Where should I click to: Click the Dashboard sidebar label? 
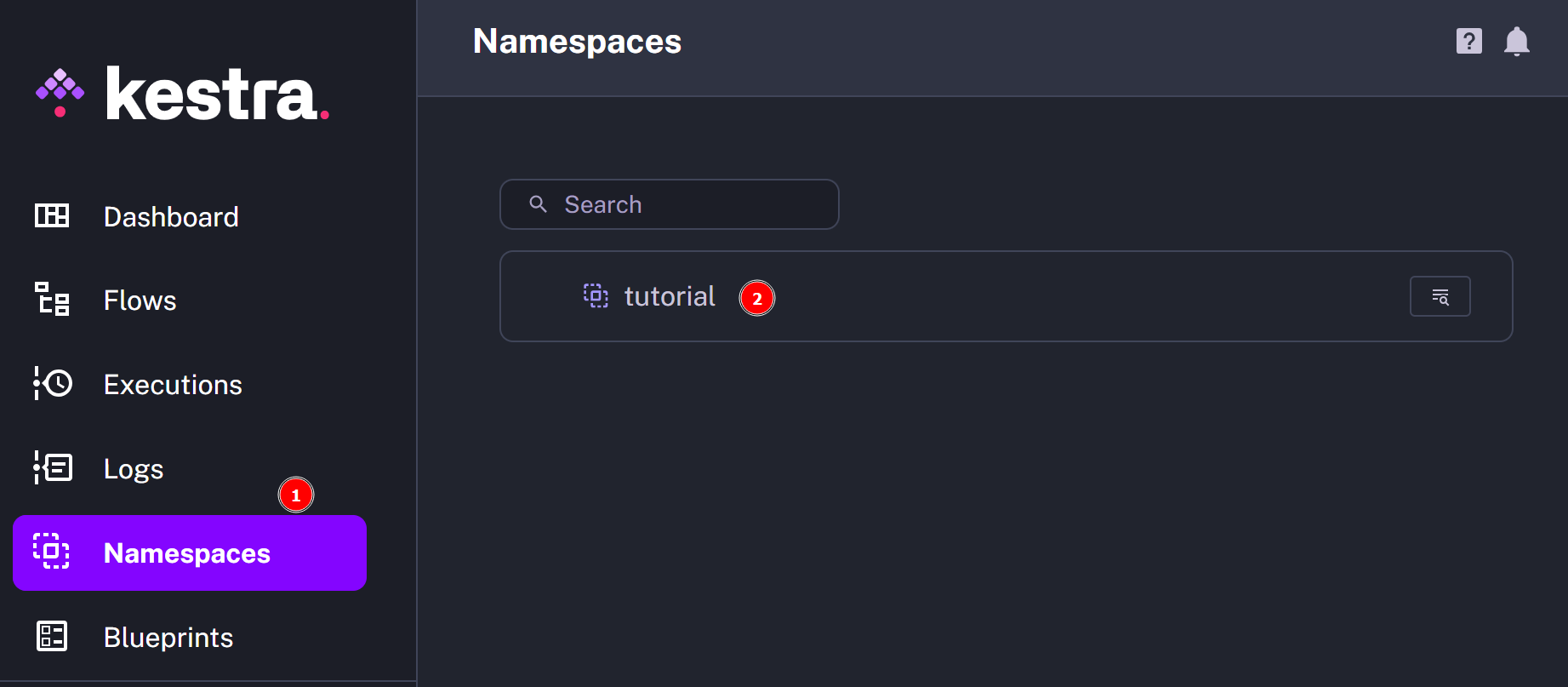pyautogui.click(x=170, y=215)
